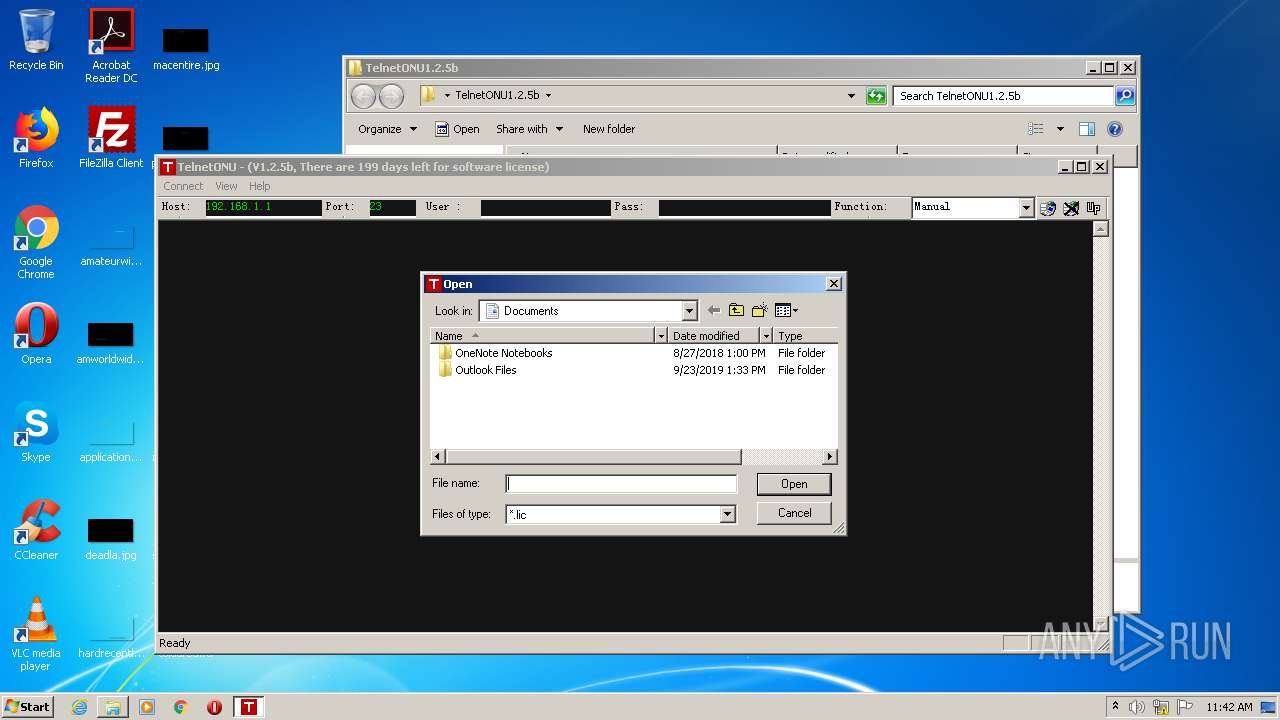Click the Explorer back navigation button
Screen dimensions: 1280x720
pyautogui.click(x=363, y=96)
